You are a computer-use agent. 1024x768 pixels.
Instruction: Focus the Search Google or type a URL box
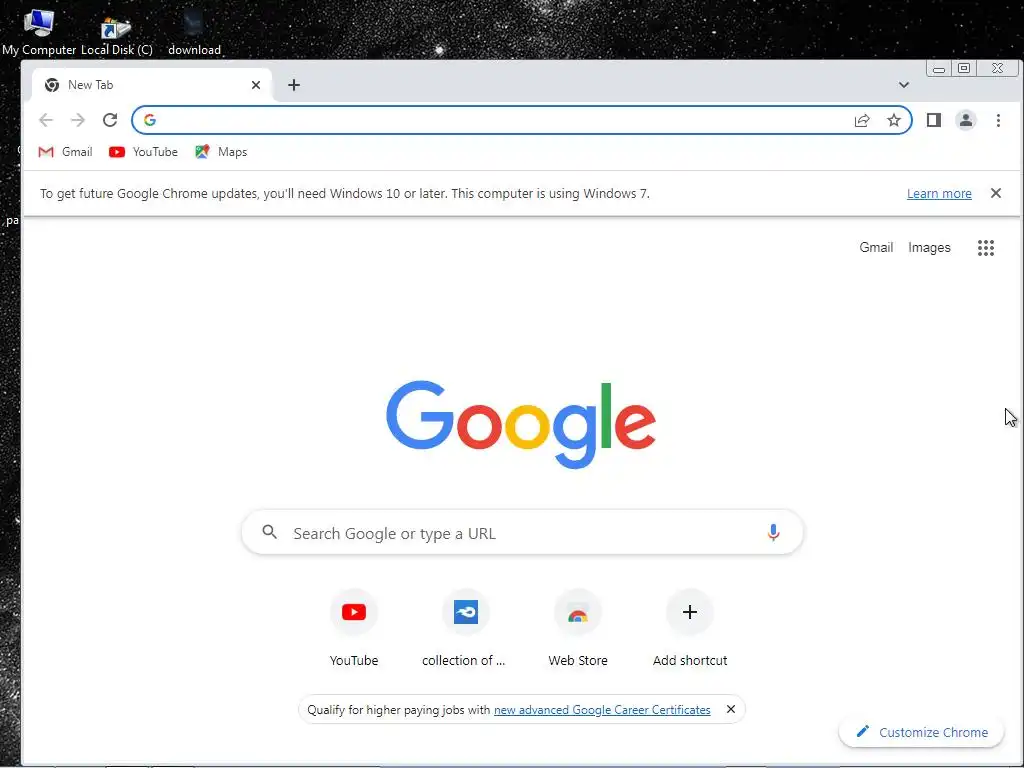[x=522, y=533]
